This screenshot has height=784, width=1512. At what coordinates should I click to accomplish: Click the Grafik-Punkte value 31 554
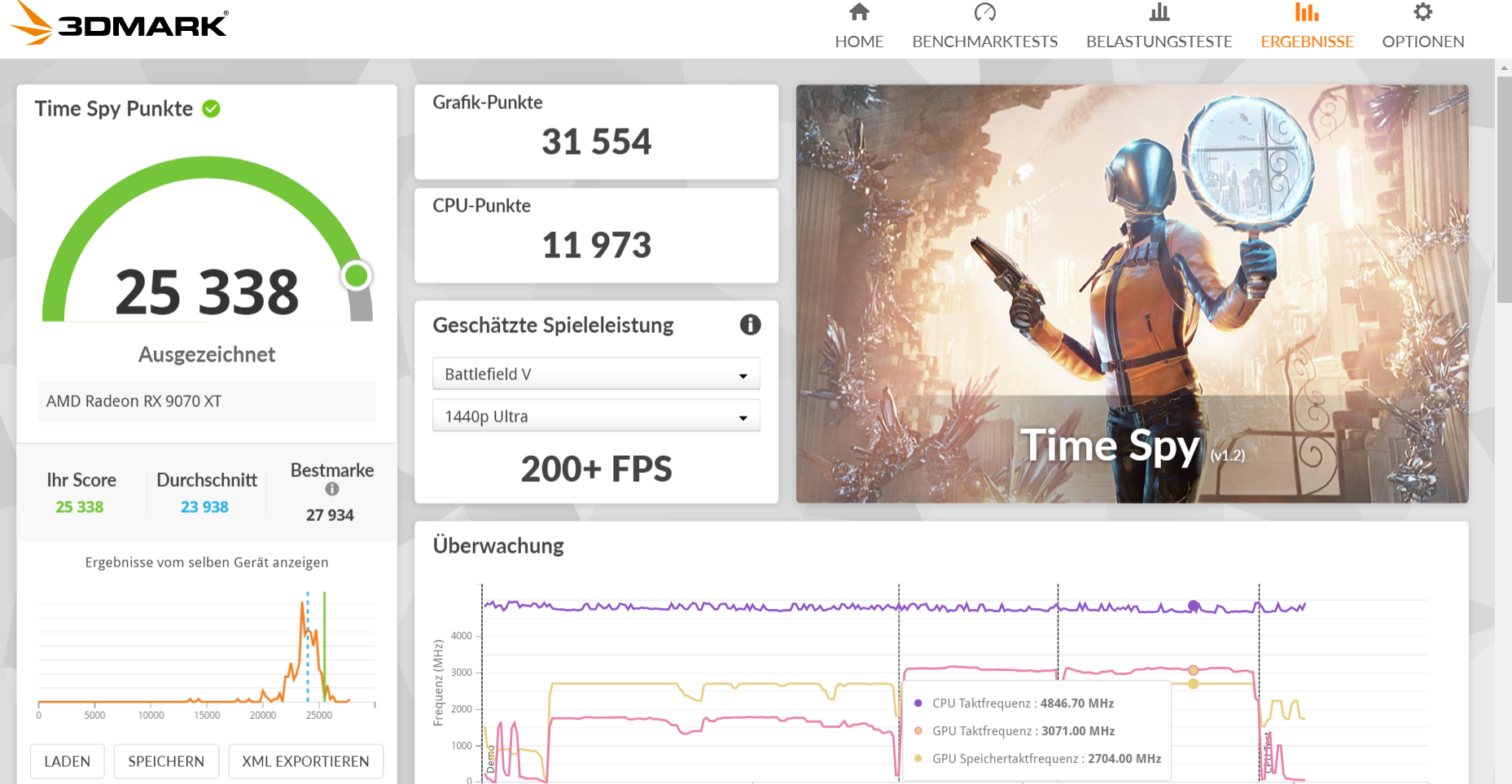[x=596, y=142]
